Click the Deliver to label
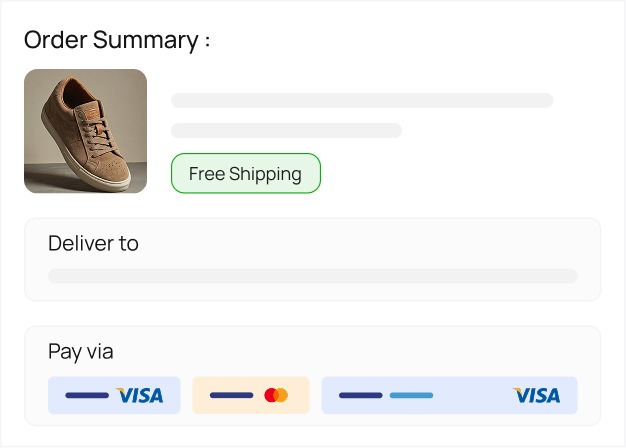This screenshot has width=626, height=448. click(93, 243)
